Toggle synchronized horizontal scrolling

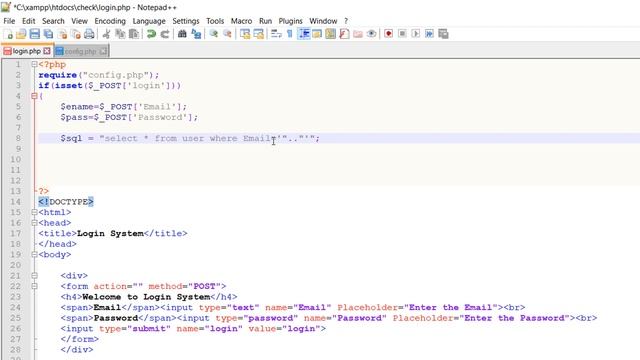[259, 34]
